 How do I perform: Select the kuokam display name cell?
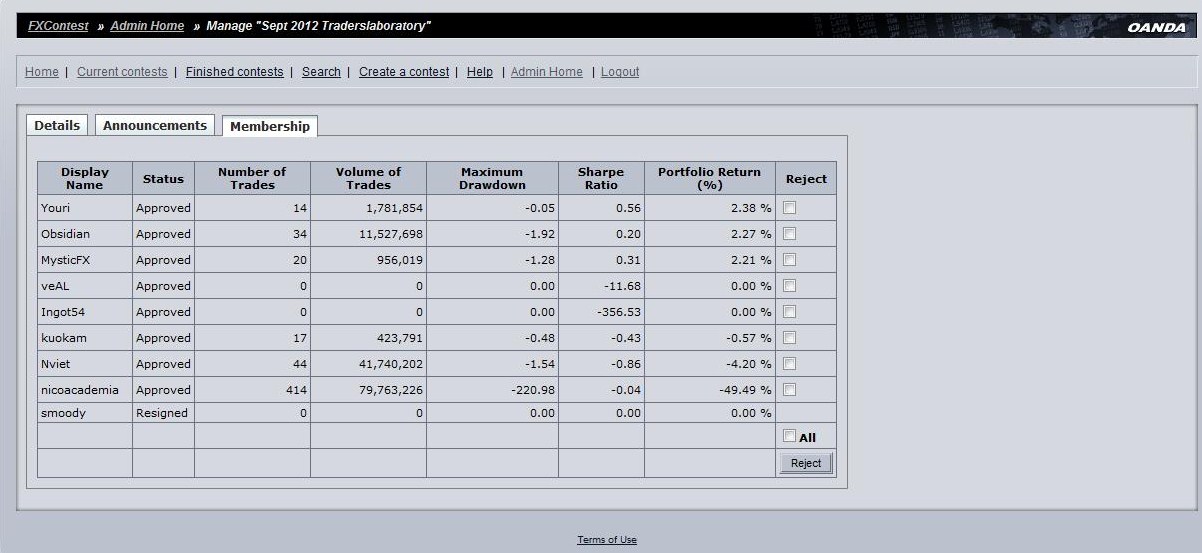pyautogui.click(x=85, y=338)
